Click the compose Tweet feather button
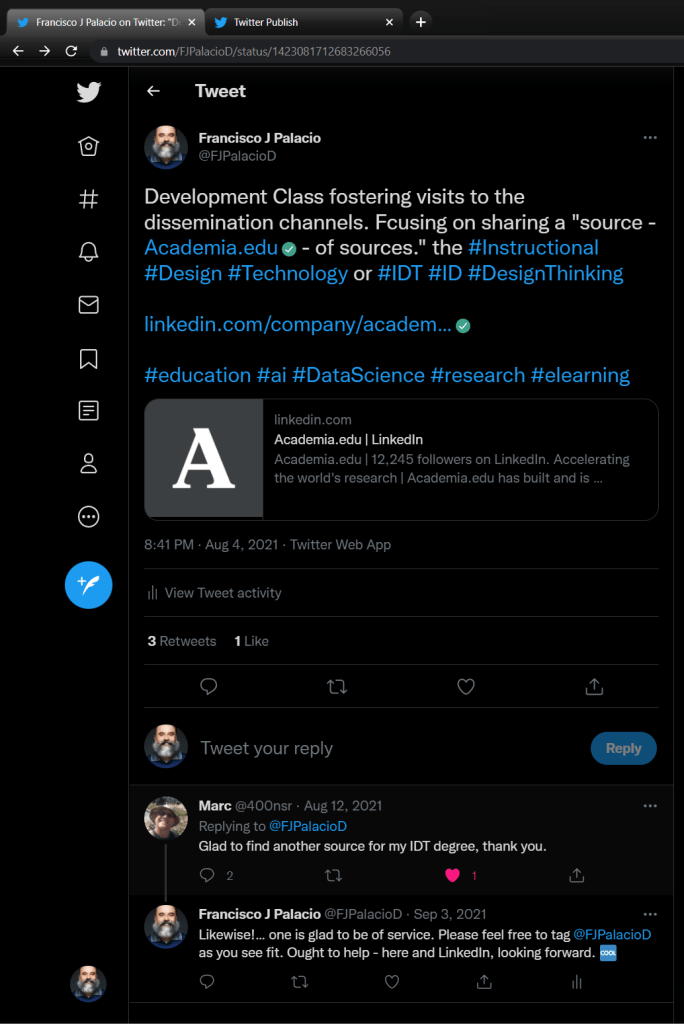The height and width of the screenshot is (1024, 684). click(88, 584)
